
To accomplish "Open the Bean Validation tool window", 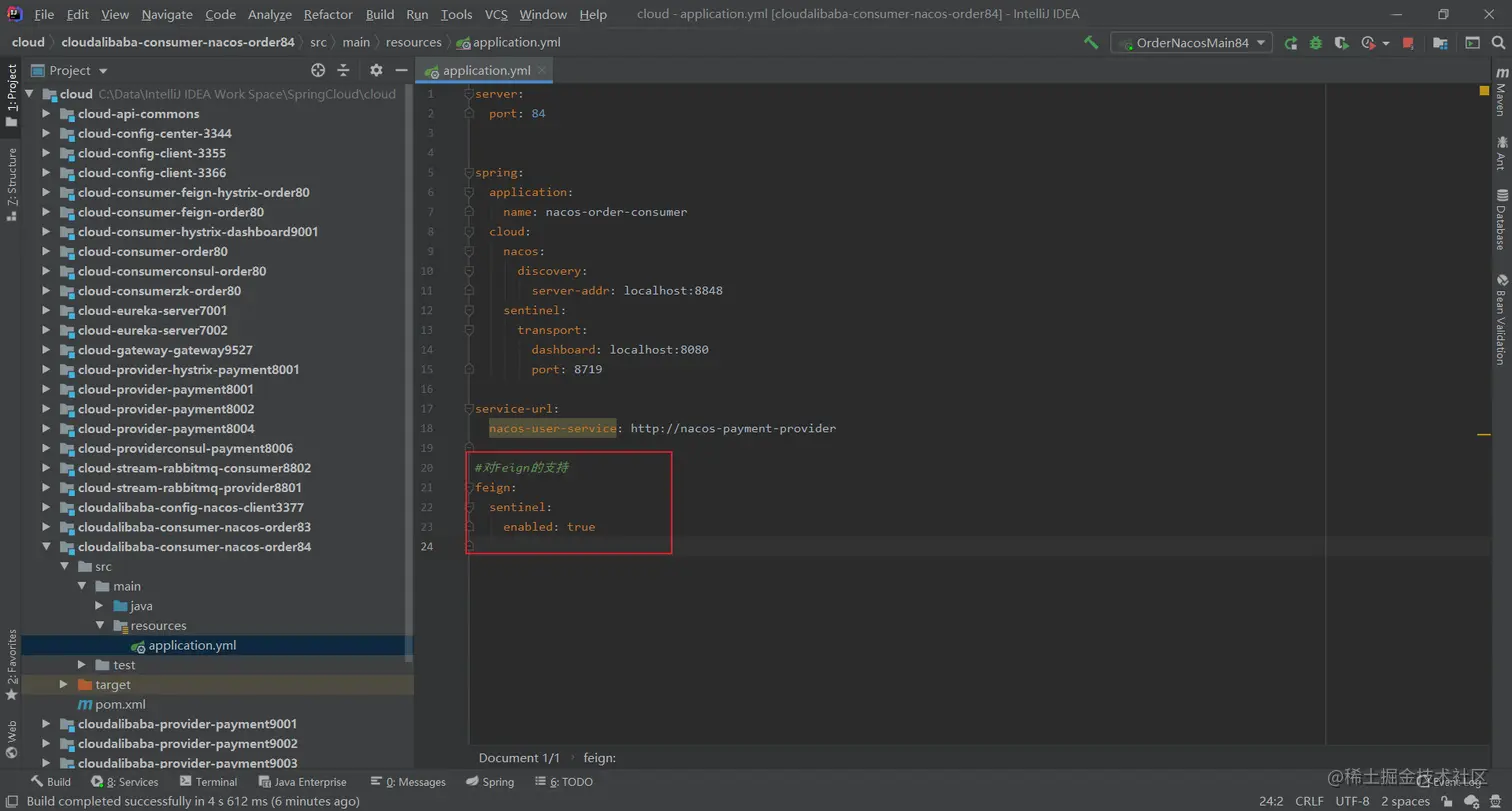I will (1500, 319).
